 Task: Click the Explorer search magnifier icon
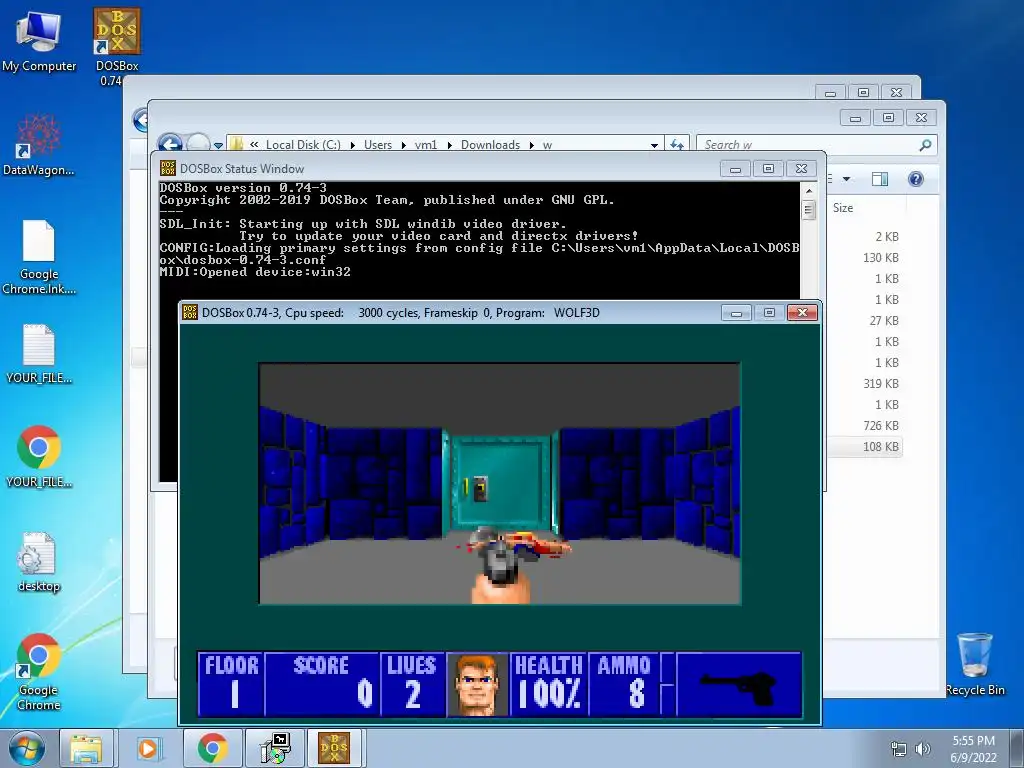(925, 145)
